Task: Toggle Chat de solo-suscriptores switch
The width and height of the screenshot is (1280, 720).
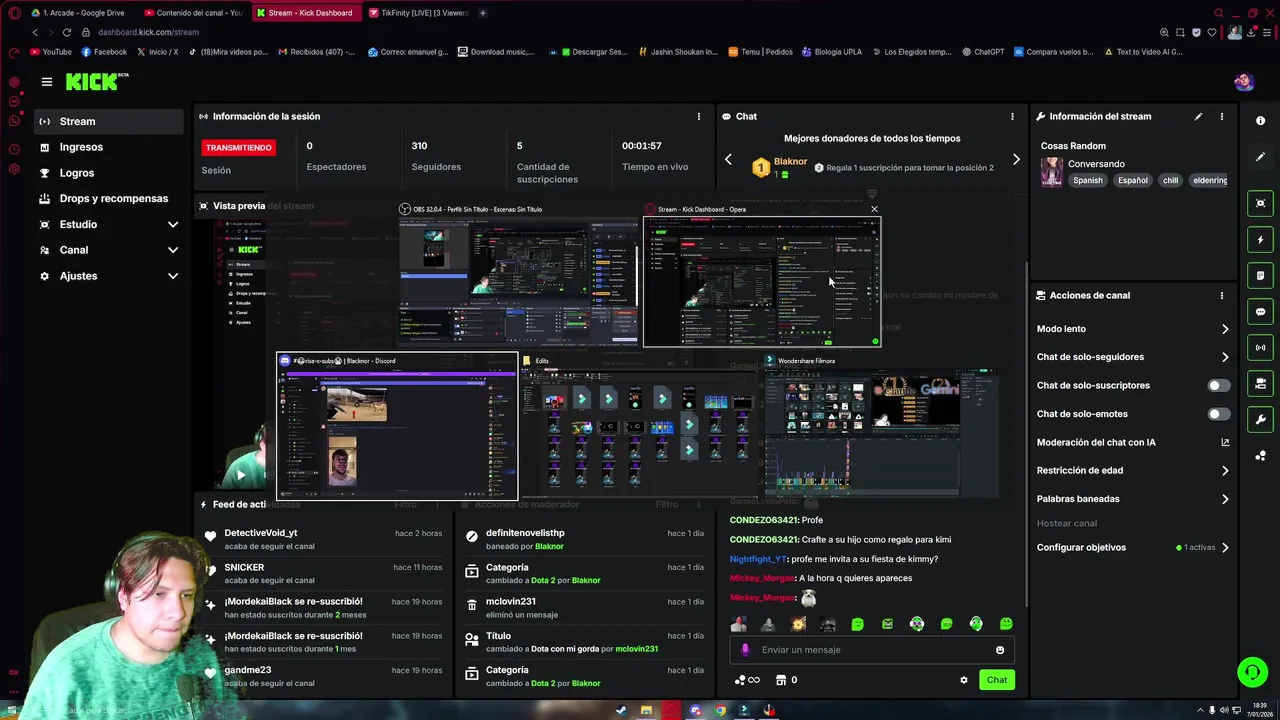Action: click(x=1218, y=386)
